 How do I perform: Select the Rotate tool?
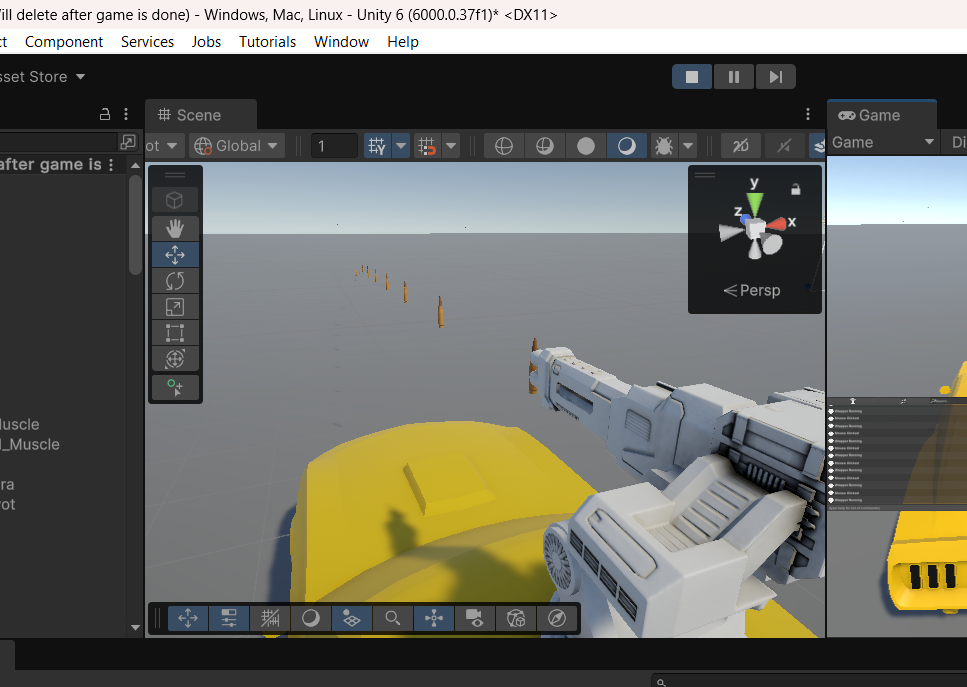(175, 281)
